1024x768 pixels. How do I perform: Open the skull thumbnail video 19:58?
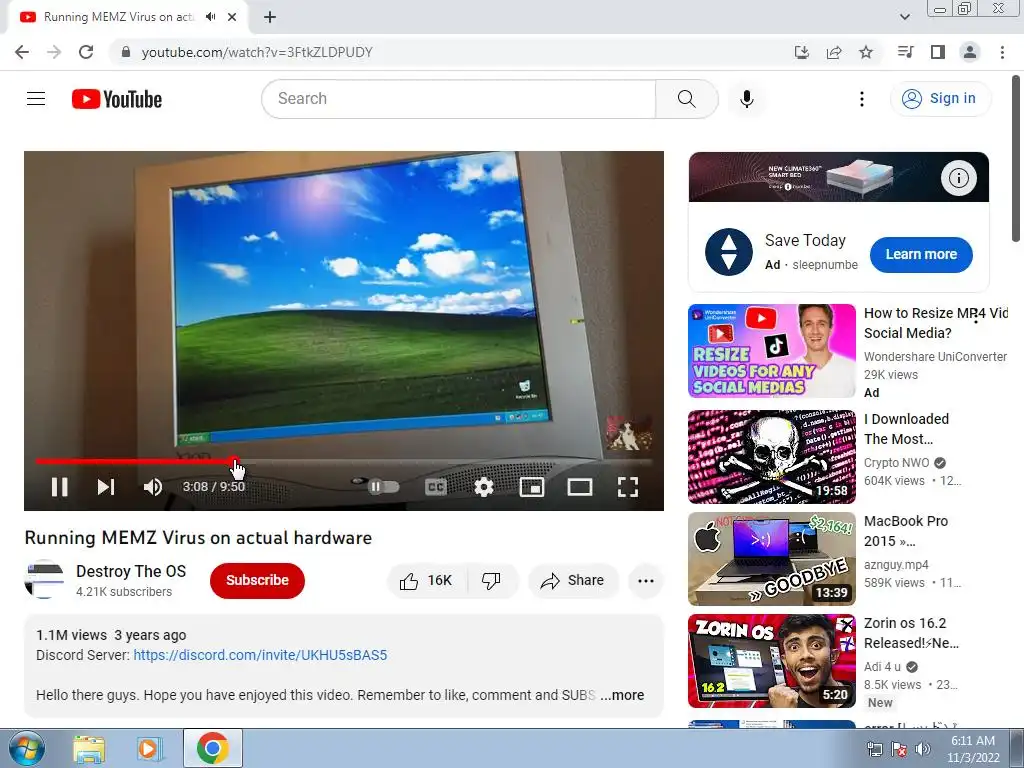point(771,456)
